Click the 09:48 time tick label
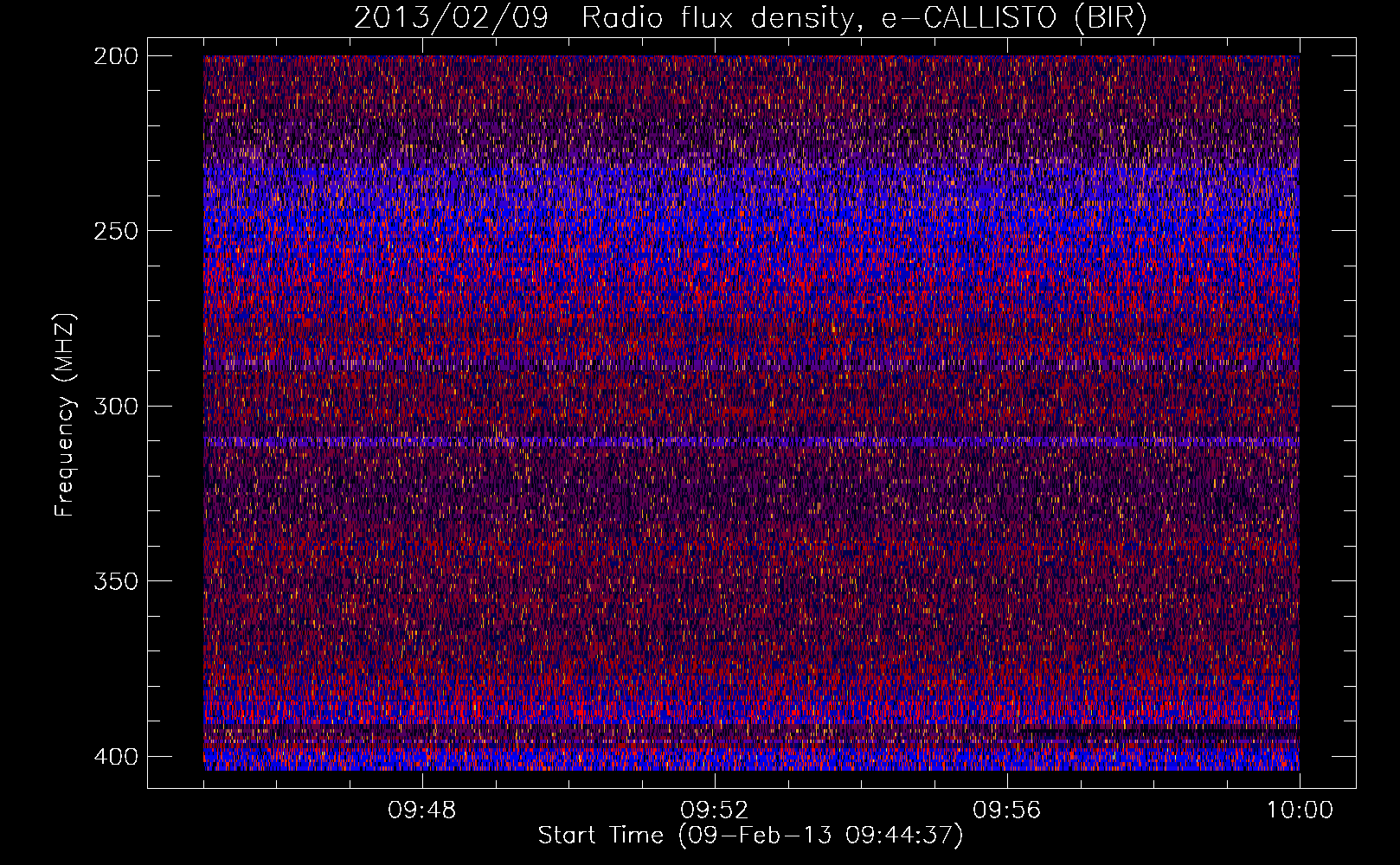Image resolution: width=1400 pixels, height=865 pixels. (422, 811)
